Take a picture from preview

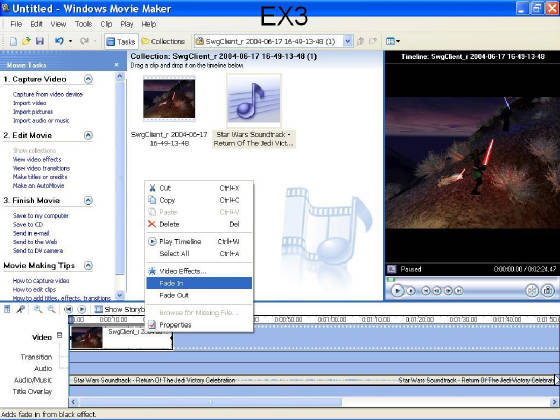548,290
